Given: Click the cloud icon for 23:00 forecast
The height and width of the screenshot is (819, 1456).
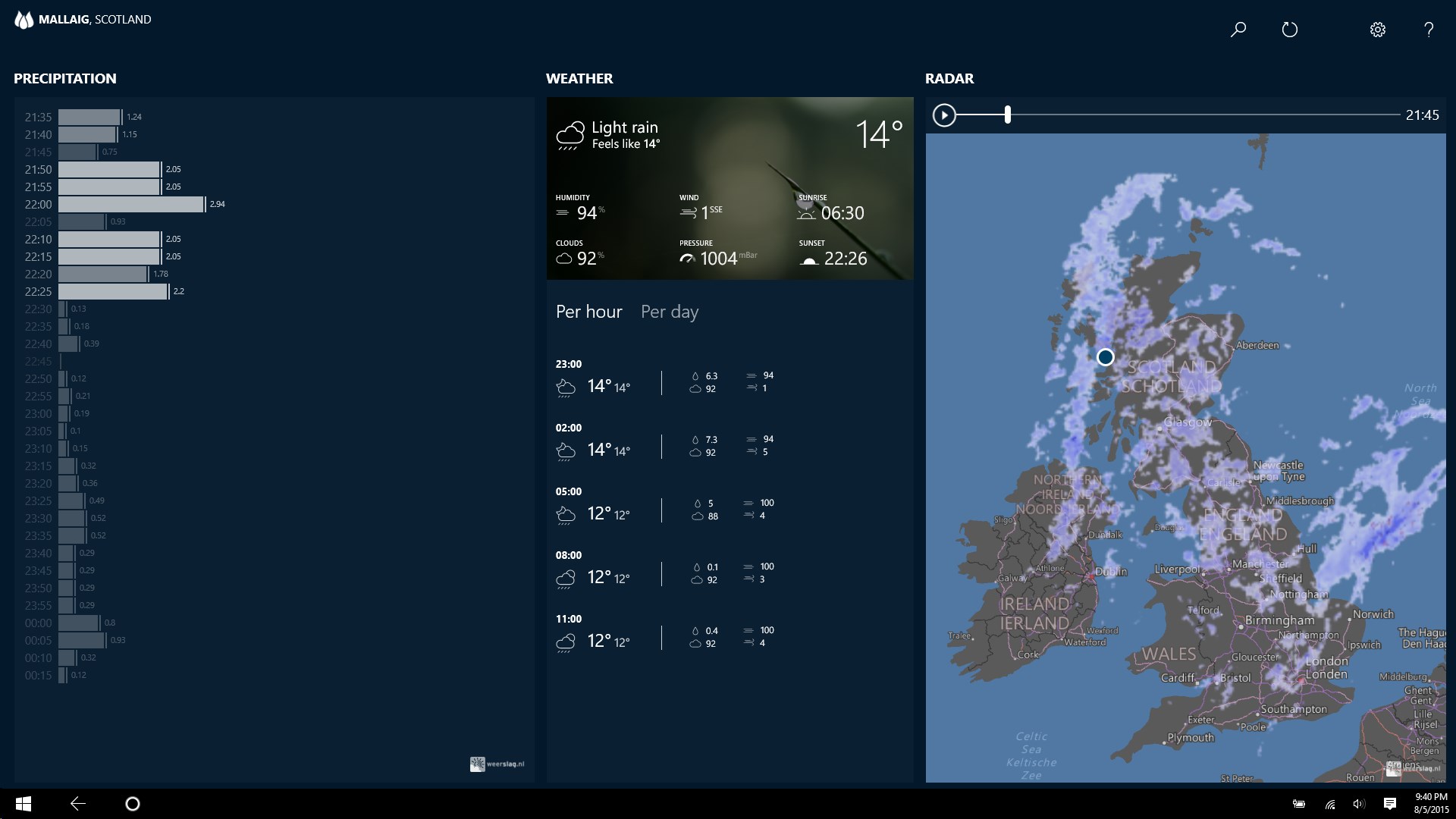Looking at the screenshot, I should pyautogui.click(x=566, y=388).
